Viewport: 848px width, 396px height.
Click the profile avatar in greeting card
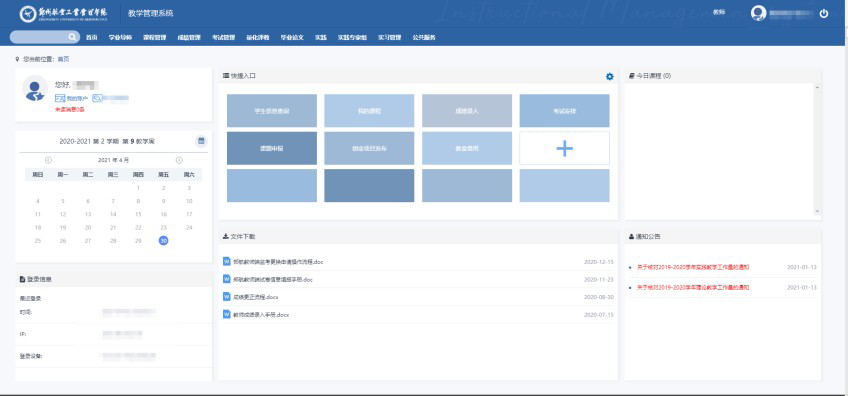click(x=35, y=89)
